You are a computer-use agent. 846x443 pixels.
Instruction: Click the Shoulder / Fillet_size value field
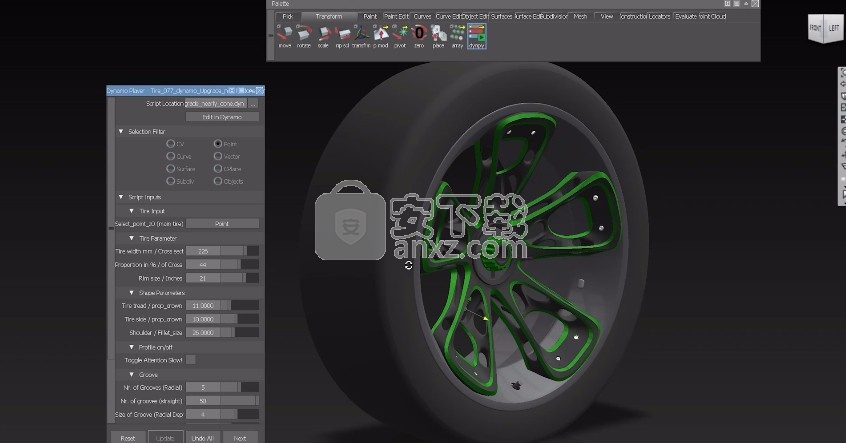(x=203, y=332)
